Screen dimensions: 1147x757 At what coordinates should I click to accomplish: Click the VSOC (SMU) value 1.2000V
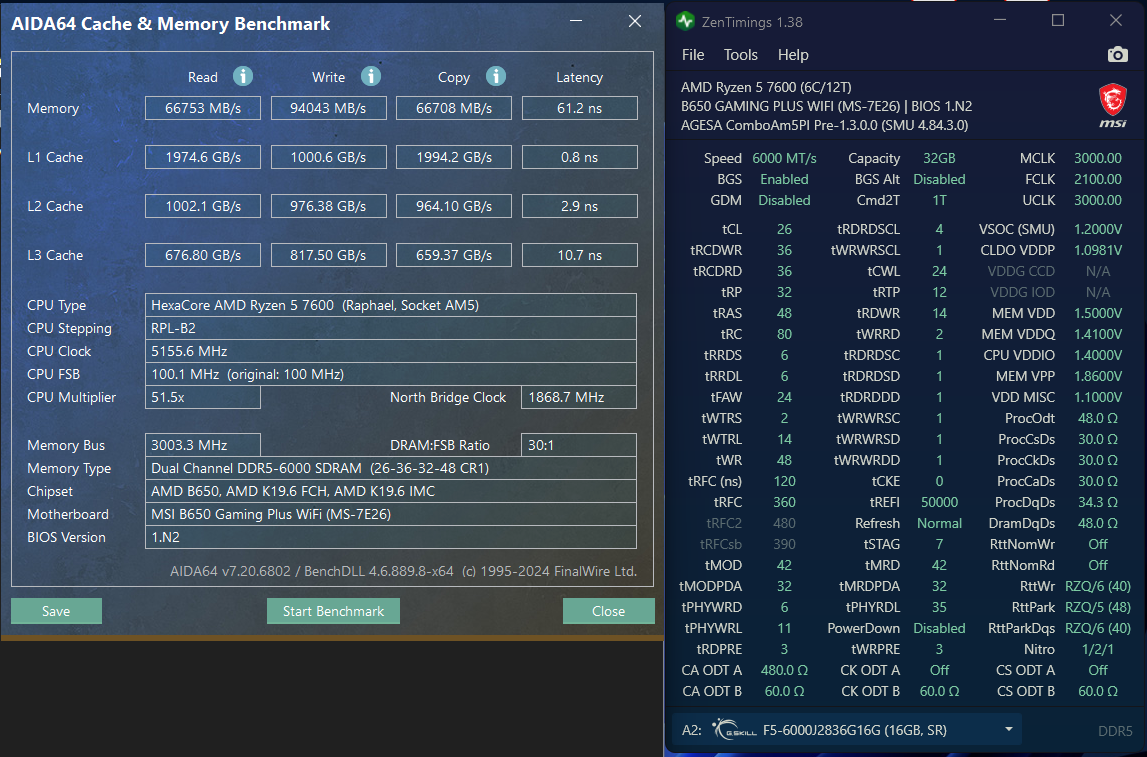pos(1097,229)
